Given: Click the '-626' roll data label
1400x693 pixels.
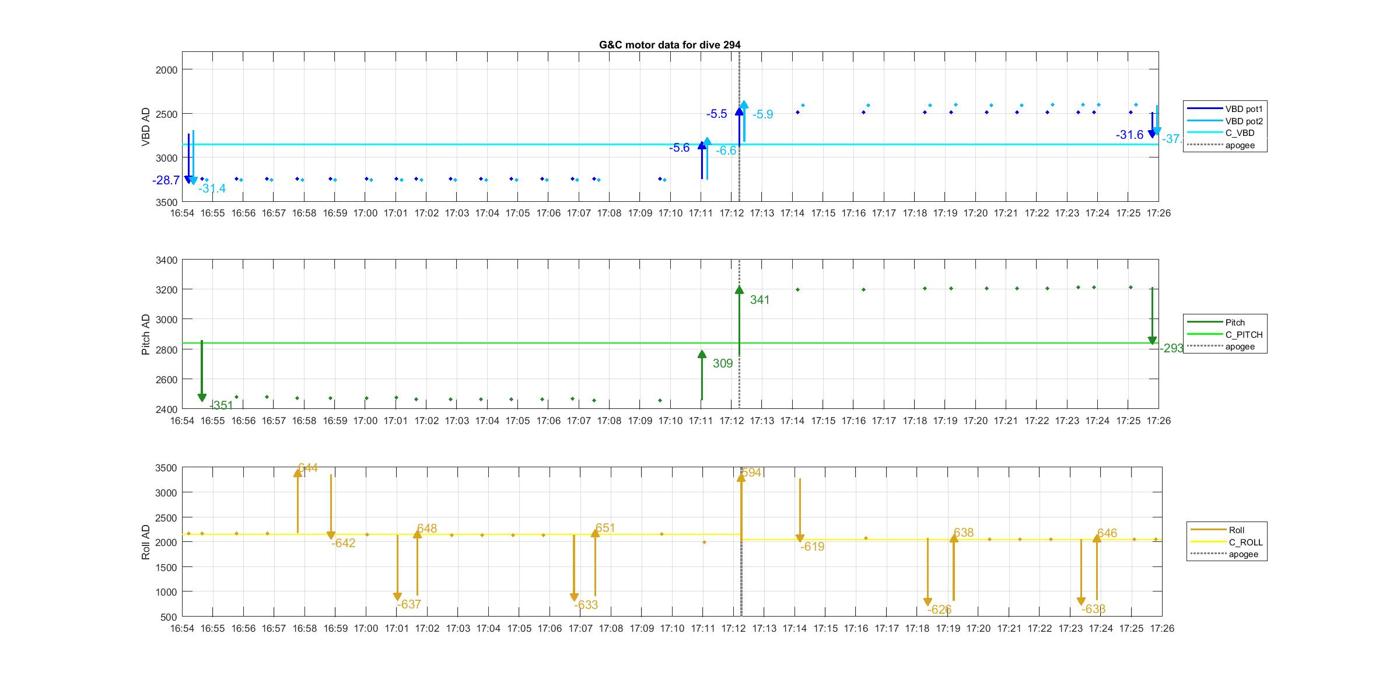Looking at the screenshot, I should point(939,609).
